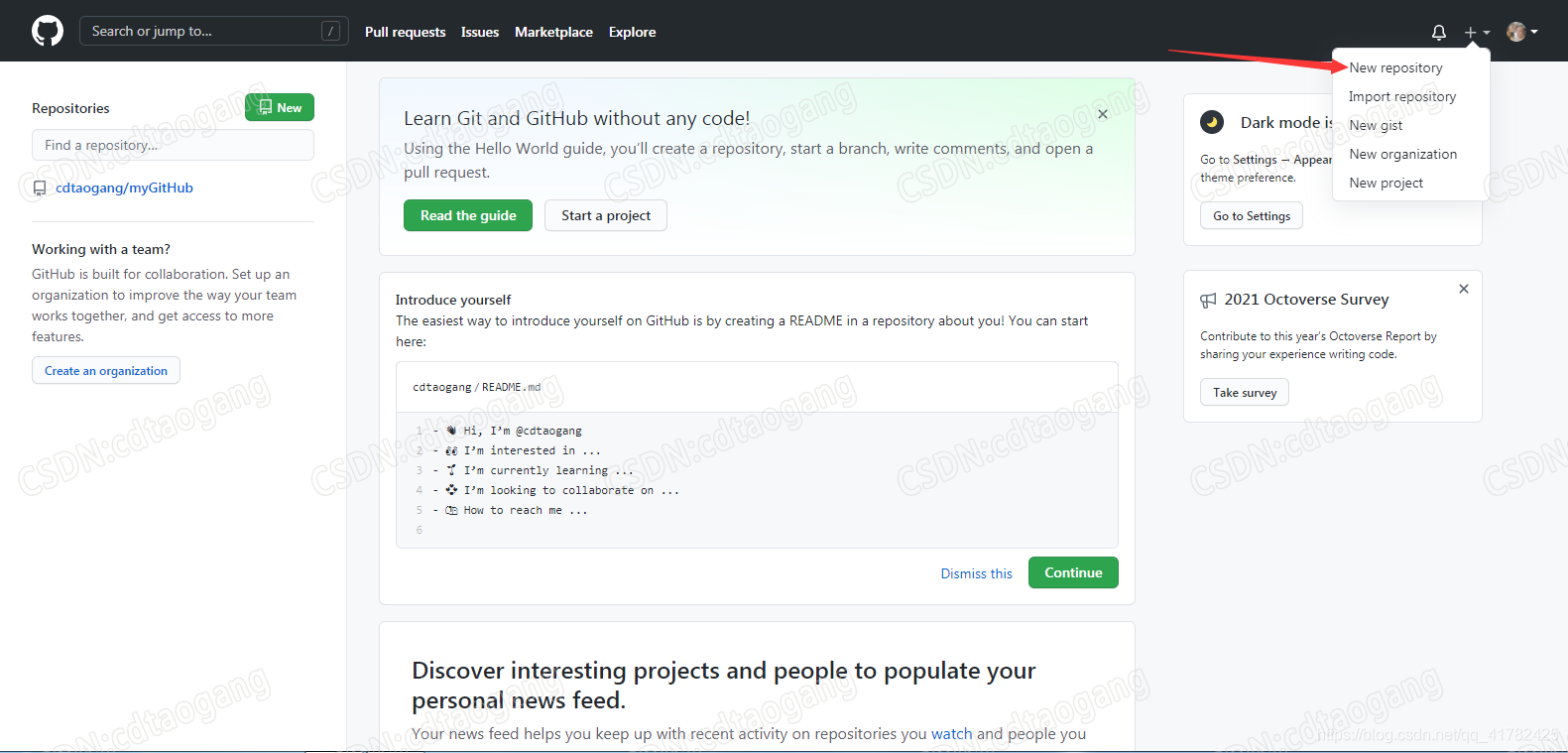Click '2021 Octoverse Survey' title text
The image size is (1568, 753).
[x=1306, y=300]
